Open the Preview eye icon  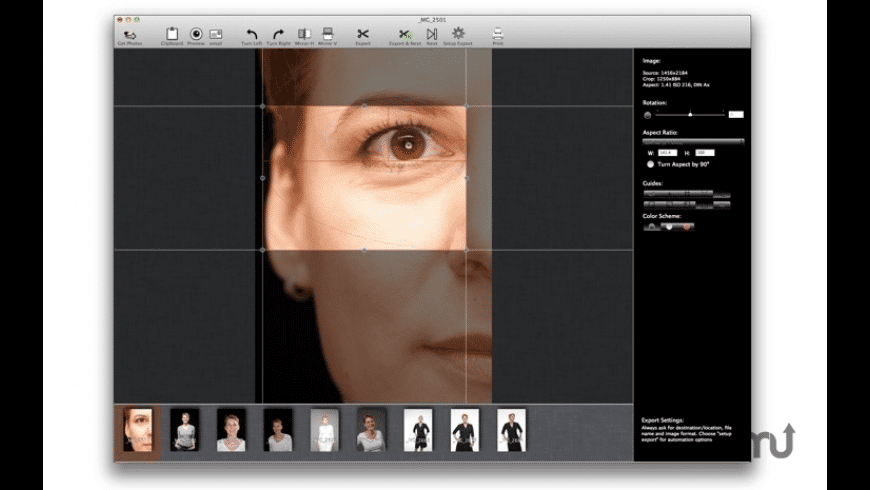[196, 34]
